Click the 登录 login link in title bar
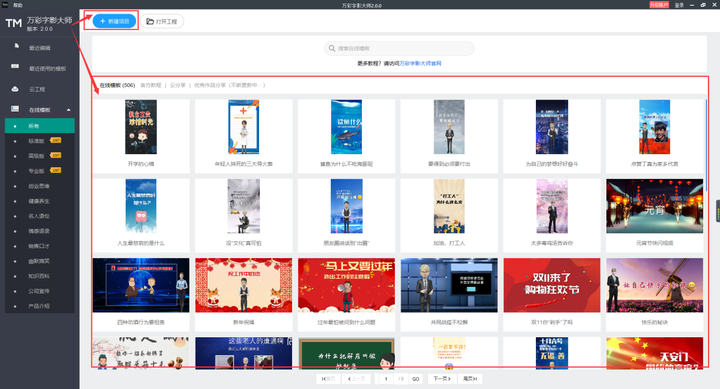This screenshot has height=389, width=720. tap(679, 5)
